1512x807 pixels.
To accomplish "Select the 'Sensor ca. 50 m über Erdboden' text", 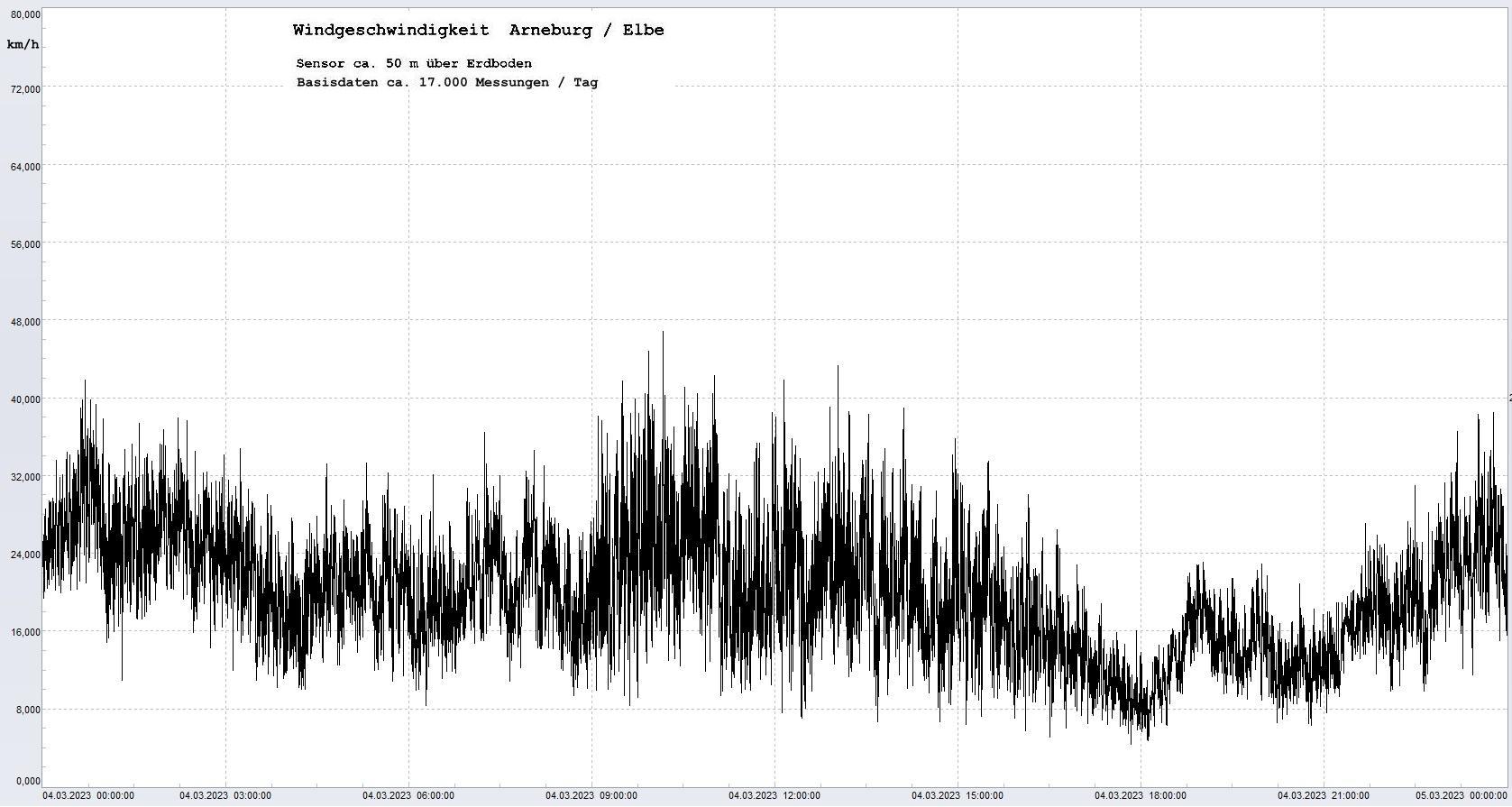I will 414,63.
